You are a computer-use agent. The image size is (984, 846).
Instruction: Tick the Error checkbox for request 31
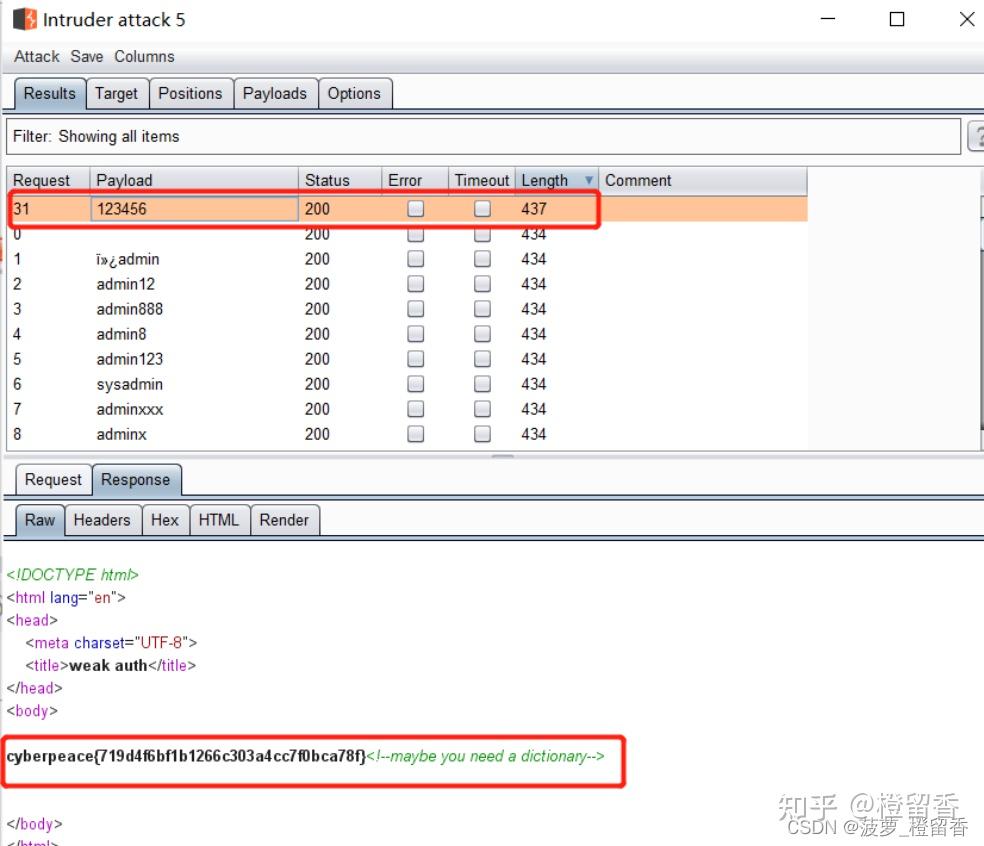(415, 208)
